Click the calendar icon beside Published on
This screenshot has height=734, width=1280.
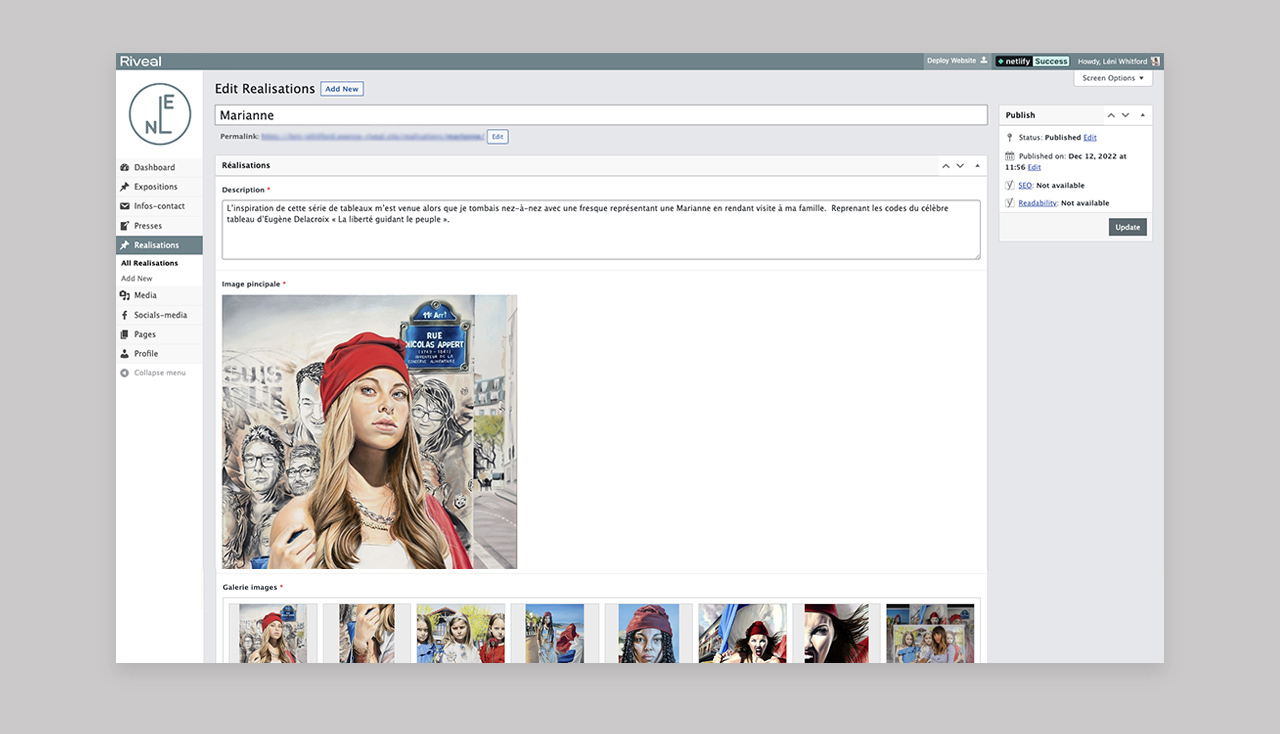tap(1010, 156)
